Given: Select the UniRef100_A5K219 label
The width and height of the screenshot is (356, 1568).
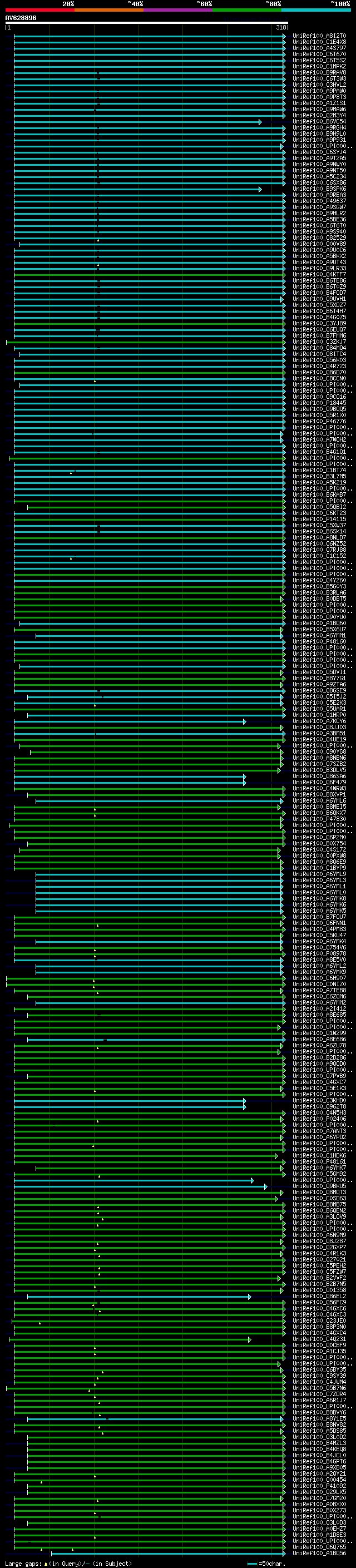Looking at the screenshot, I should coord(319,483).
